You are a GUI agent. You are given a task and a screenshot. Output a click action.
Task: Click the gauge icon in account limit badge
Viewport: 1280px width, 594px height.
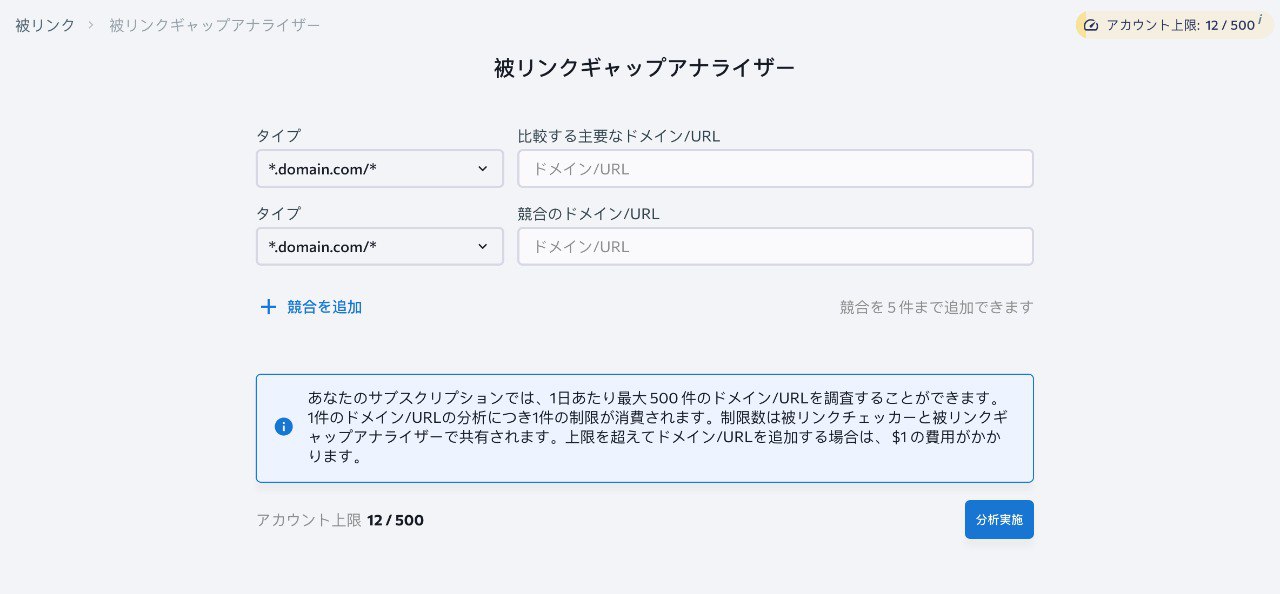click(1091, 25)
